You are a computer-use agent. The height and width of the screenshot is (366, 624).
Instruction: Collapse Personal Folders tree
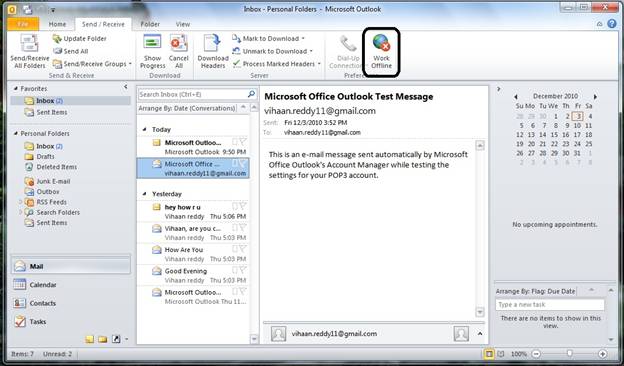(16, 134)
